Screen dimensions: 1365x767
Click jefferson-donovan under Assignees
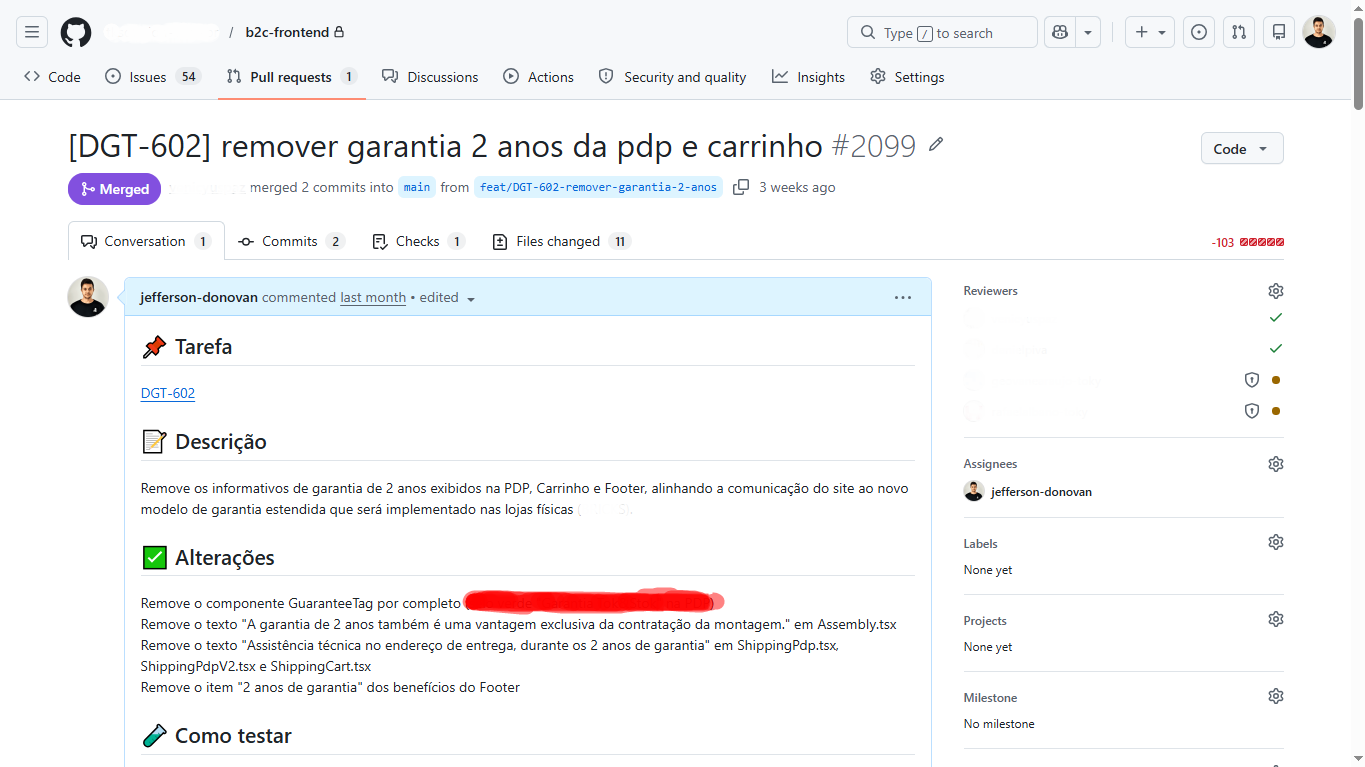click(1041, 492)
